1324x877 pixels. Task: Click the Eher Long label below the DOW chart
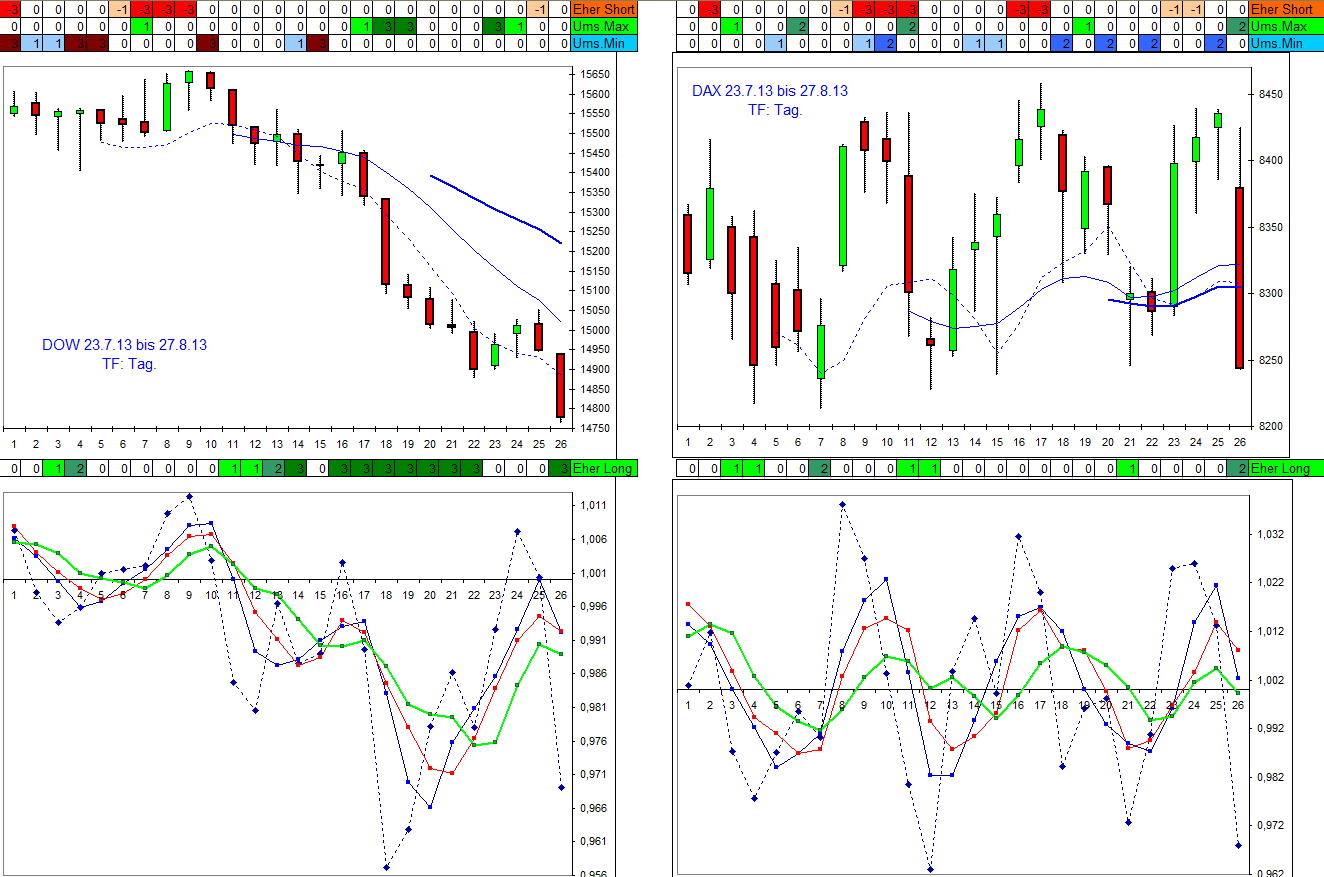pos(603,468)
